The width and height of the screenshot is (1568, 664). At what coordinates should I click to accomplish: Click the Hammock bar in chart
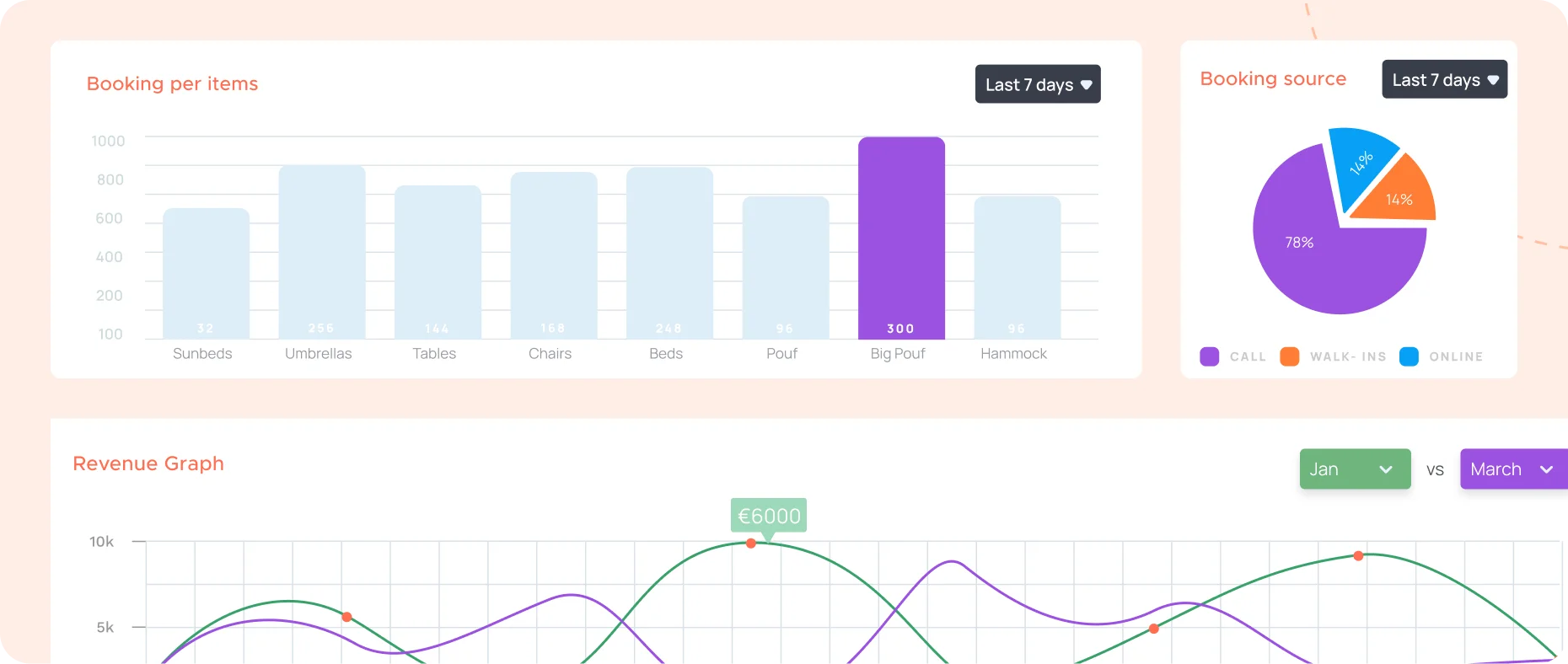pyautogui.click(x=1018, y=268)
